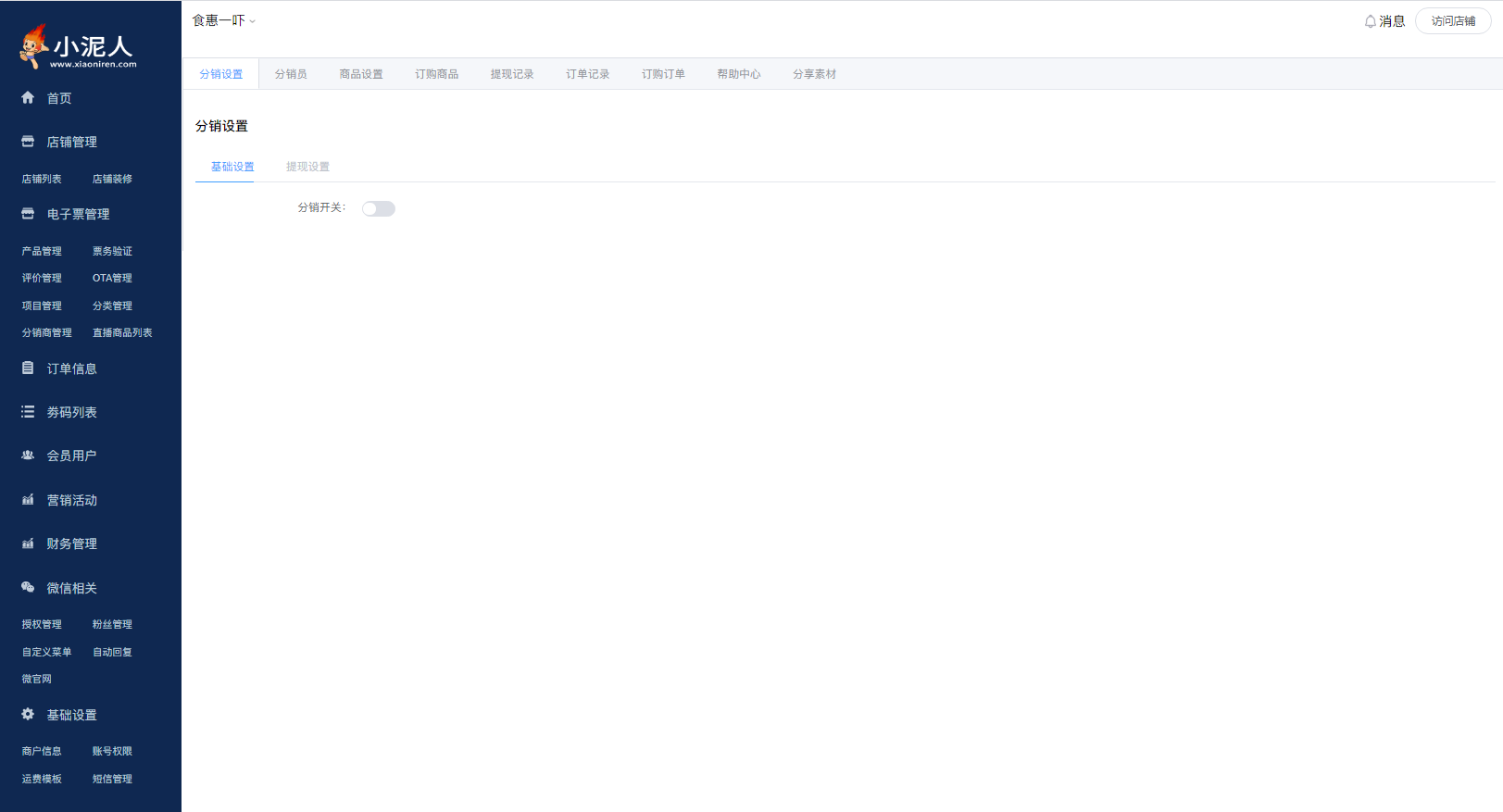
Task: Open the 帮助中心 tab
Action: (739, 74)
